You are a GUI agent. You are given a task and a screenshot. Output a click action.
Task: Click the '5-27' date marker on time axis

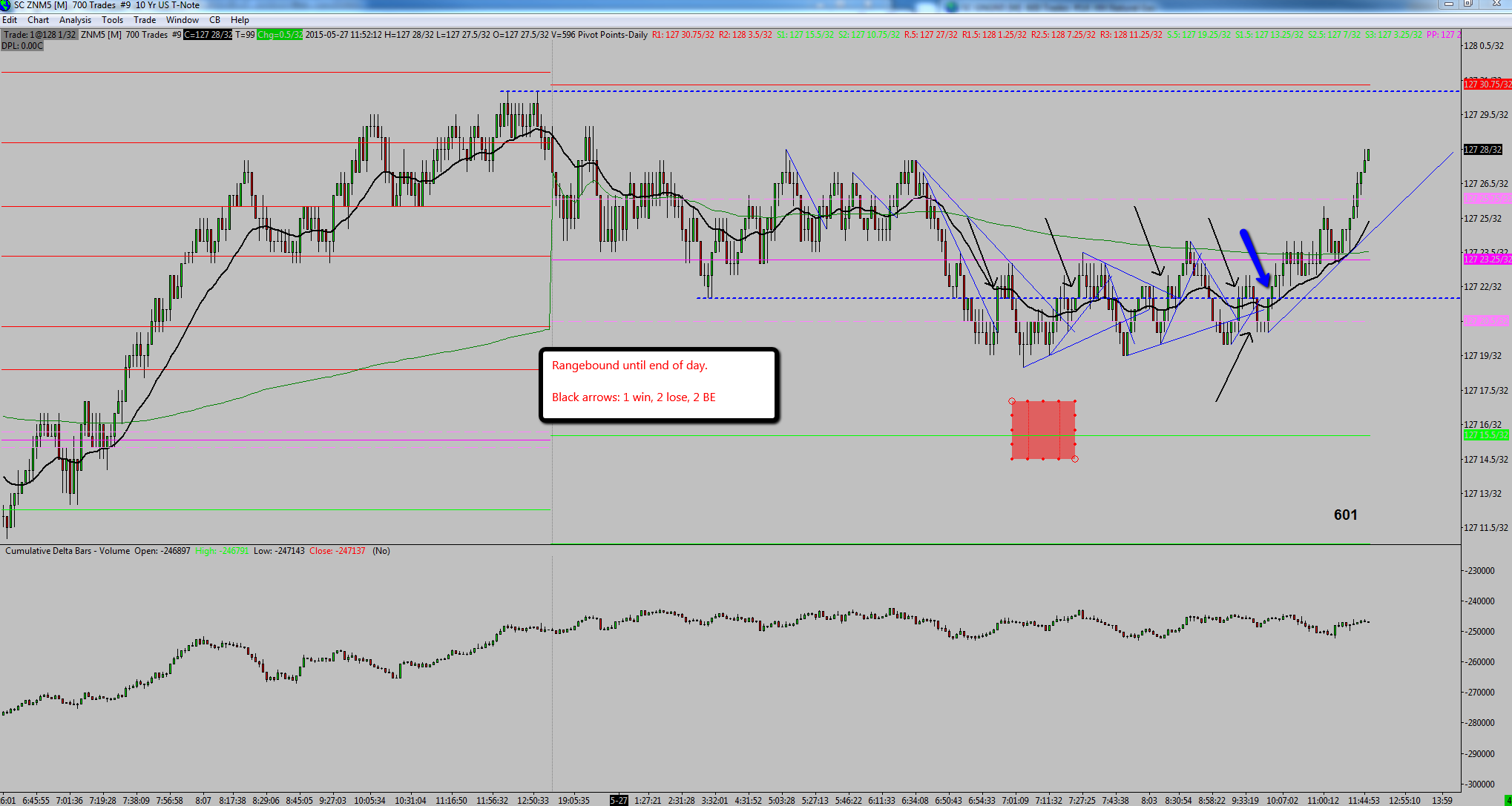tap(619, 801)
